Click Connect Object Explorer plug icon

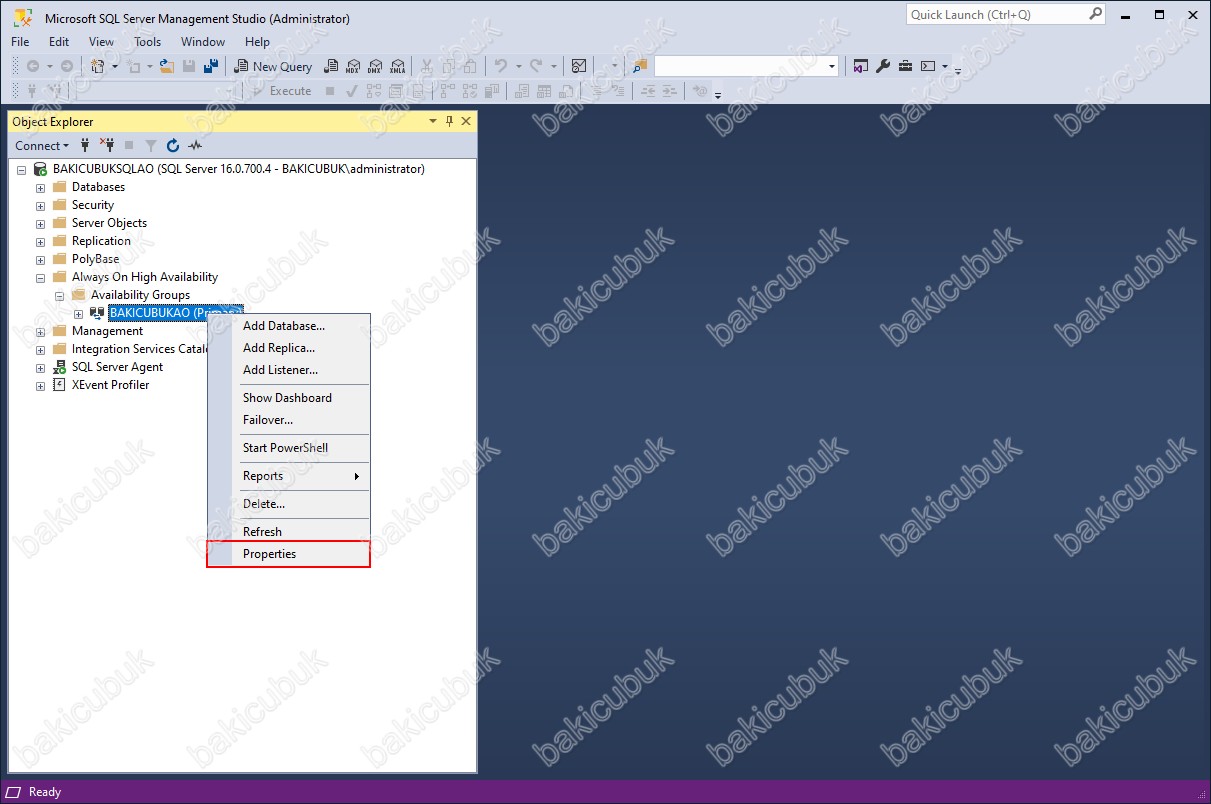pyautogui.click(x=85, y=145)
